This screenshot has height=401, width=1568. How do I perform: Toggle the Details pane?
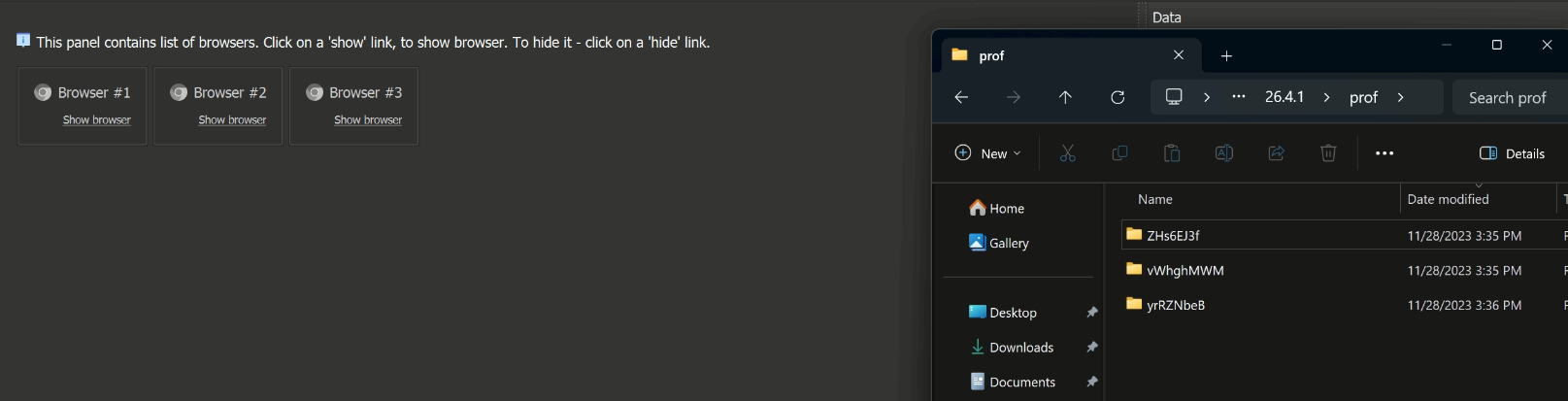1512,153
